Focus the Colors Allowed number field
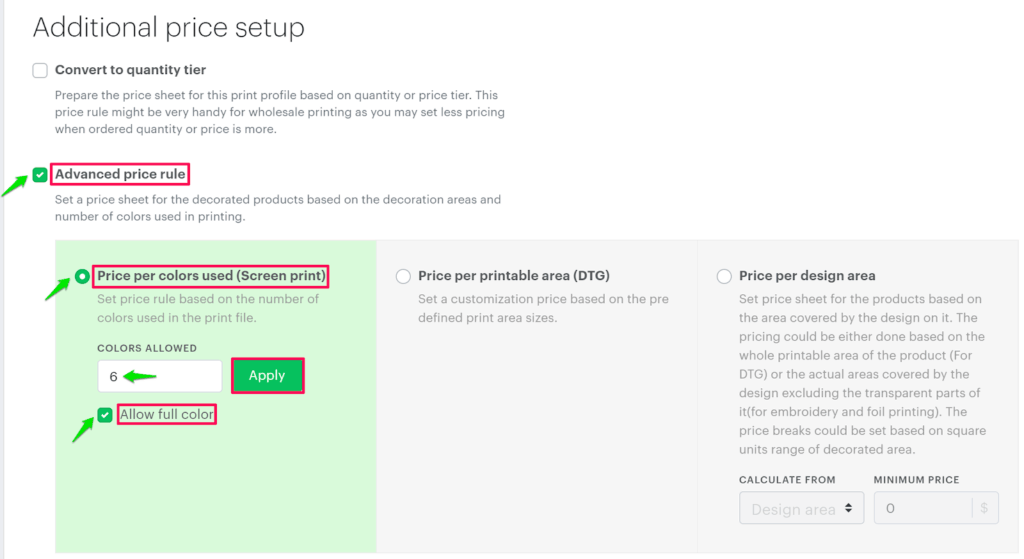This screenshot has height=559, width=1024. coord(160,376)
